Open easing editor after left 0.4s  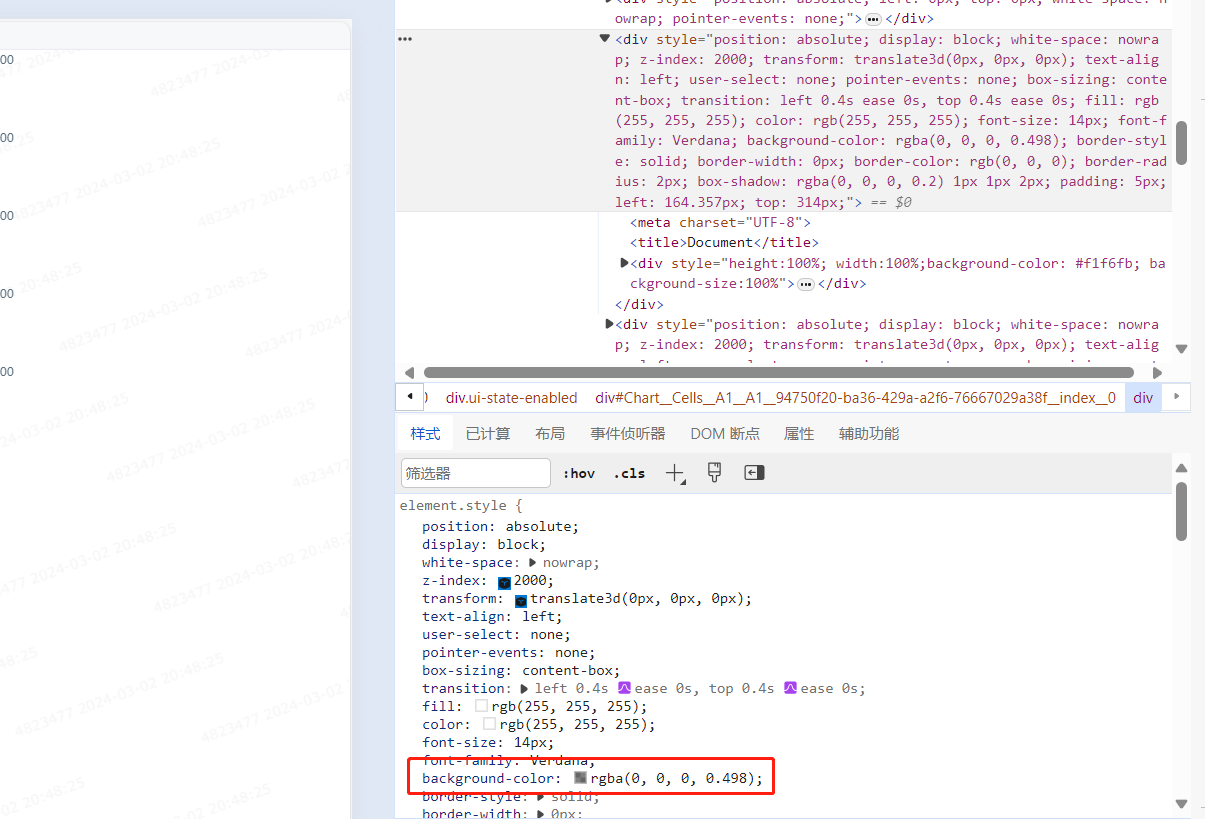tap(624, 688)
